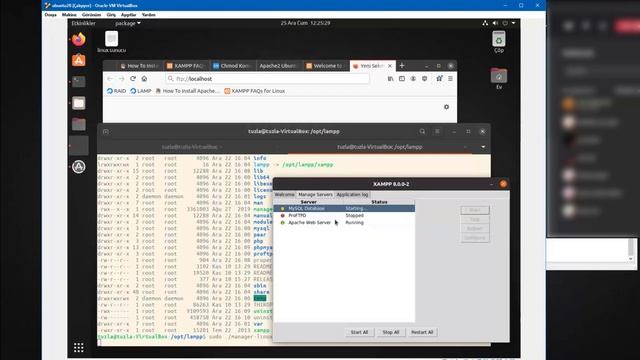
Task: Open Ubuntu Software from the dock
Action: (79, 60)
